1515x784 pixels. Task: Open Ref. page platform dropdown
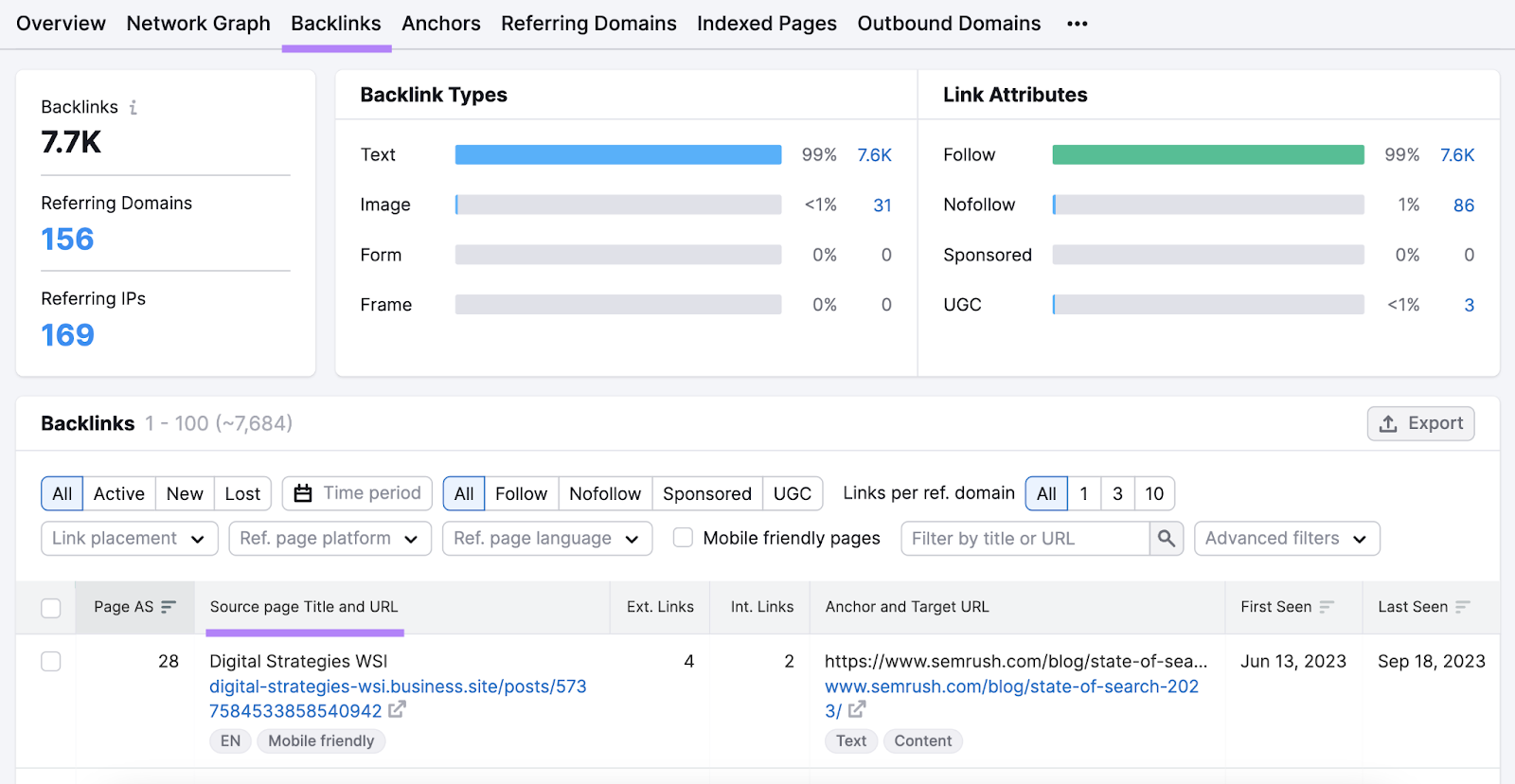pyautogui.click(x=330, y=539)
